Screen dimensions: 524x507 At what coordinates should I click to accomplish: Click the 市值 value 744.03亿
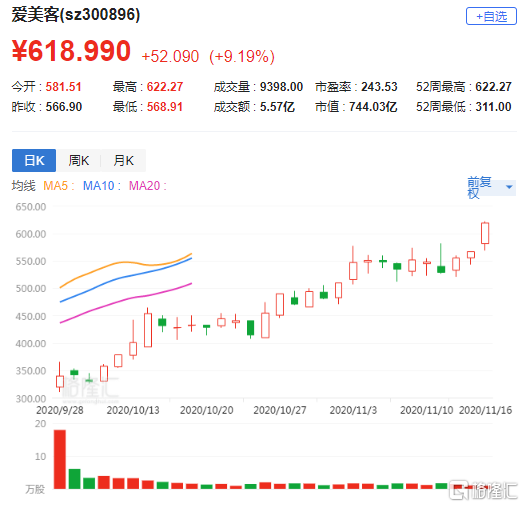pos(373,107)
